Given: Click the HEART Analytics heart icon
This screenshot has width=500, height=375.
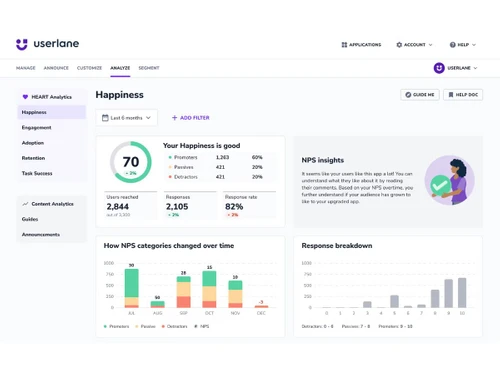Looking at the screenshot, I should click(25, 97).
